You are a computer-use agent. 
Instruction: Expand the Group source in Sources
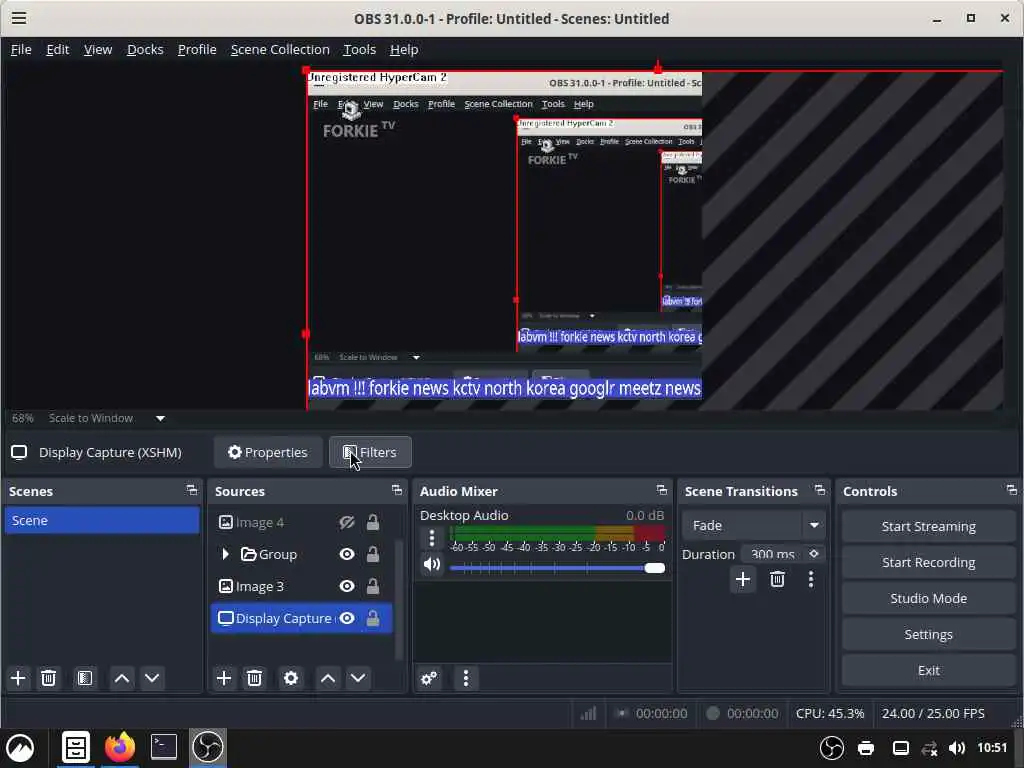[x=225, y=554]
